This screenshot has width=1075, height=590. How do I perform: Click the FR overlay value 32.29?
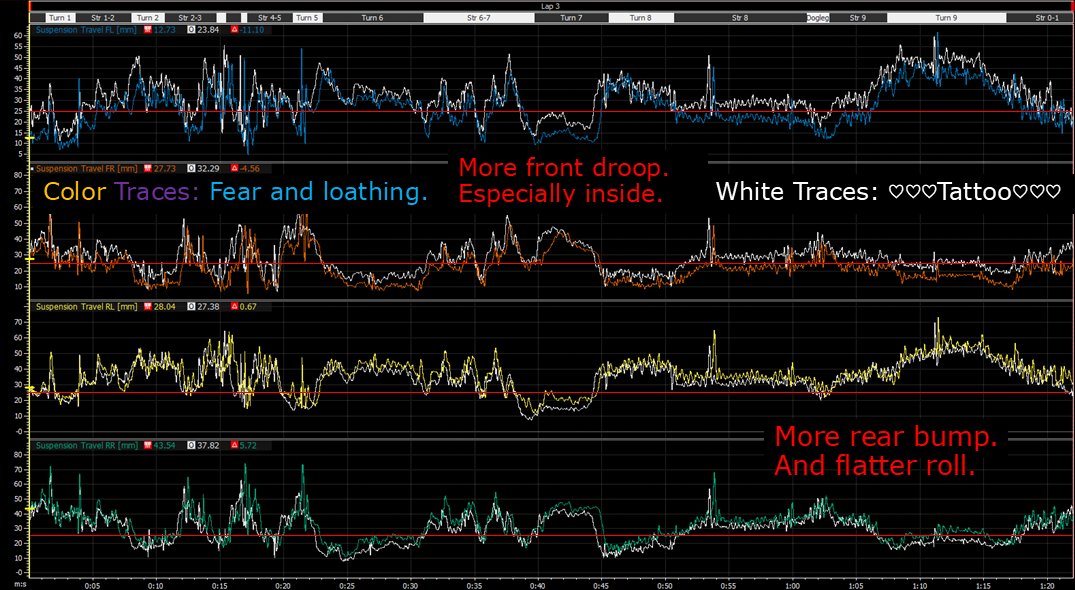(x=208, y=169)
